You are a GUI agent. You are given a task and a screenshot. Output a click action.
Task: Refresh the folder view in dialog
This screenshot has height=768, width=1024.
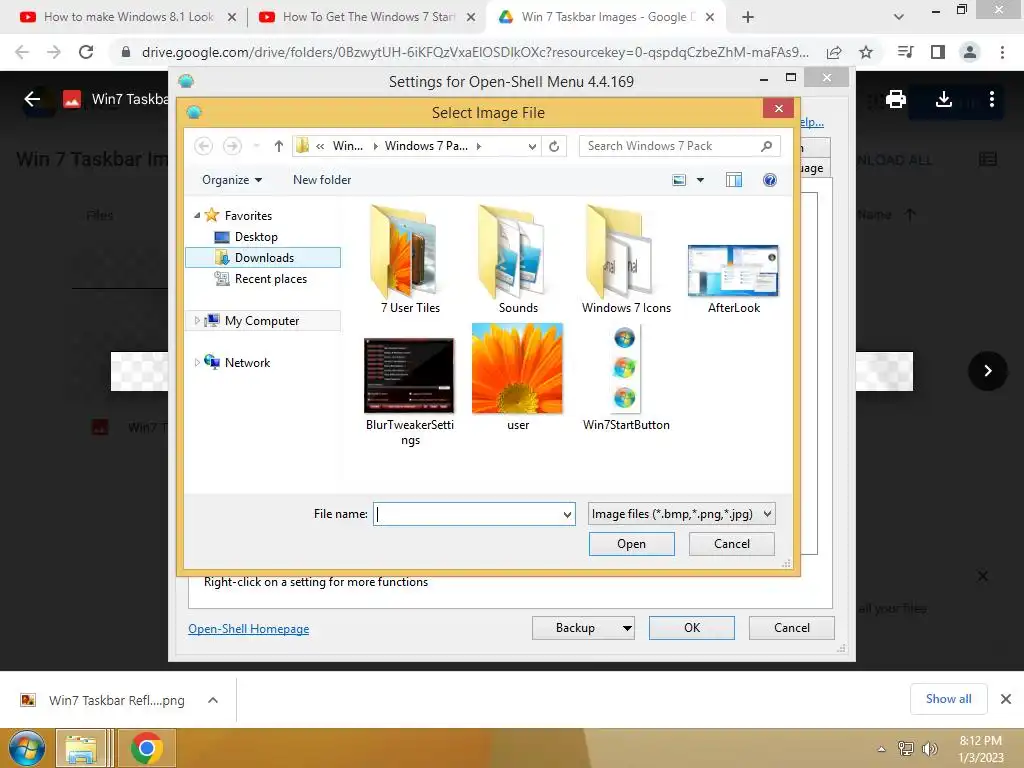pos(554,146)
